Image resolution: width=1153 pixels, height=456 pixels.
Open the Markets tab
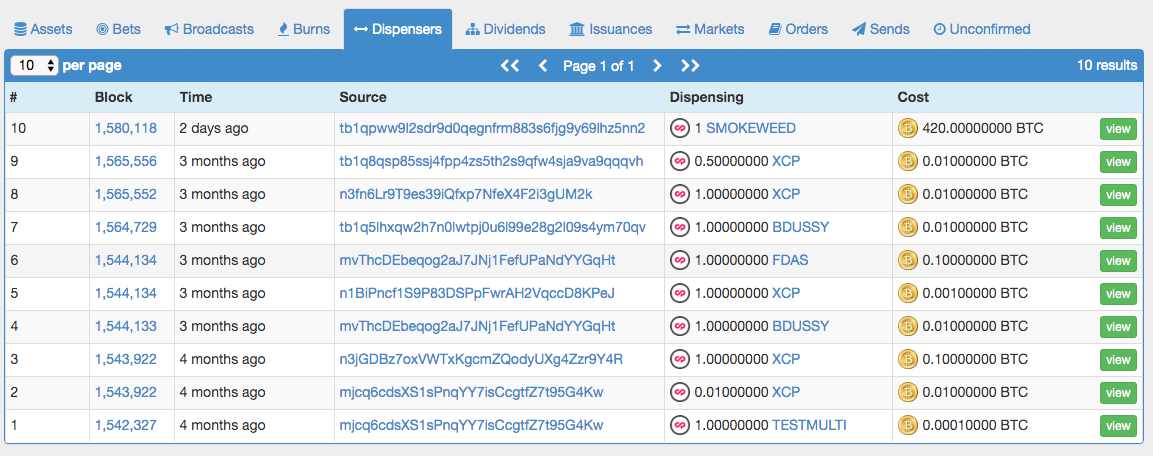[x=710, y=29]
